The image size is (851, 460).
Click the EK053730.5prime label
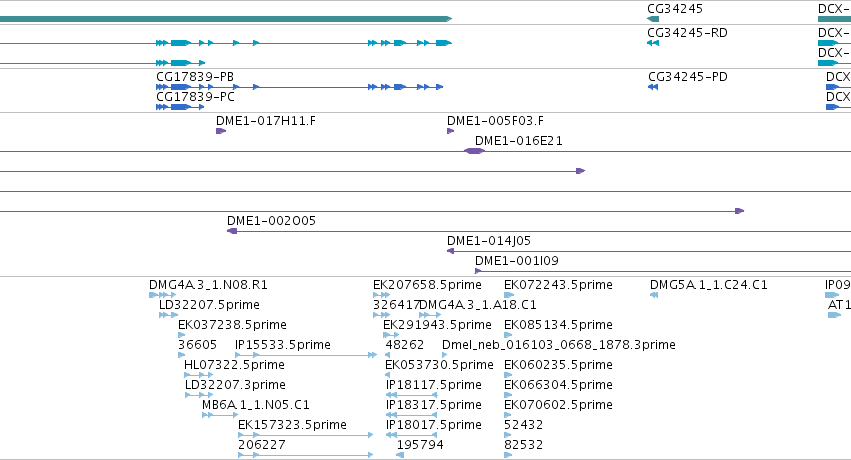[439, 365]
